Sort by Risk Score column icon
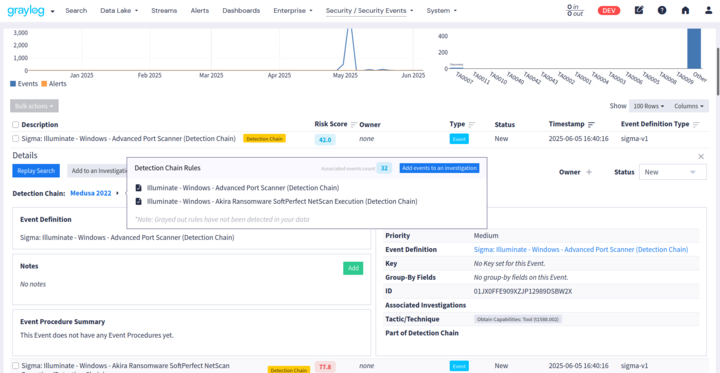The width and height of the screenshot is (720, 373). tap(354, 124)
